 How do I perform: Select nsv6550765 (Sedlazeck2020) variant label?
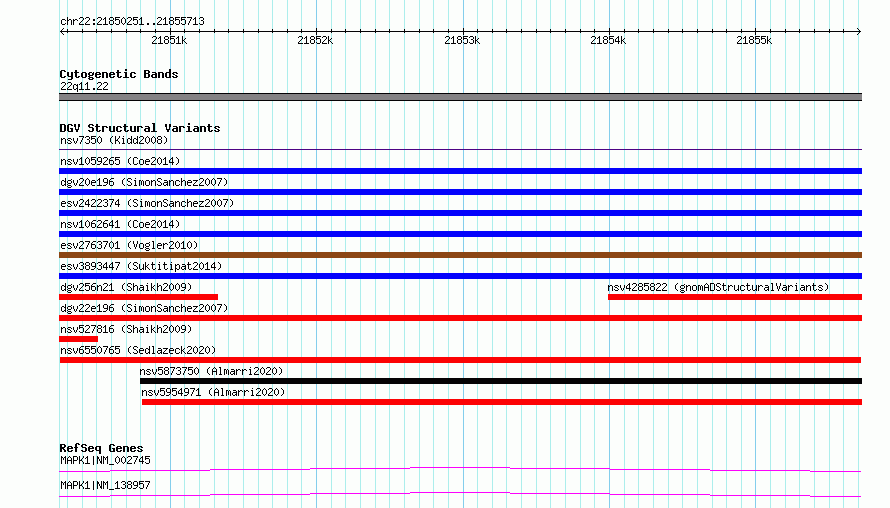pyautogui.click(x=138, y=350)
